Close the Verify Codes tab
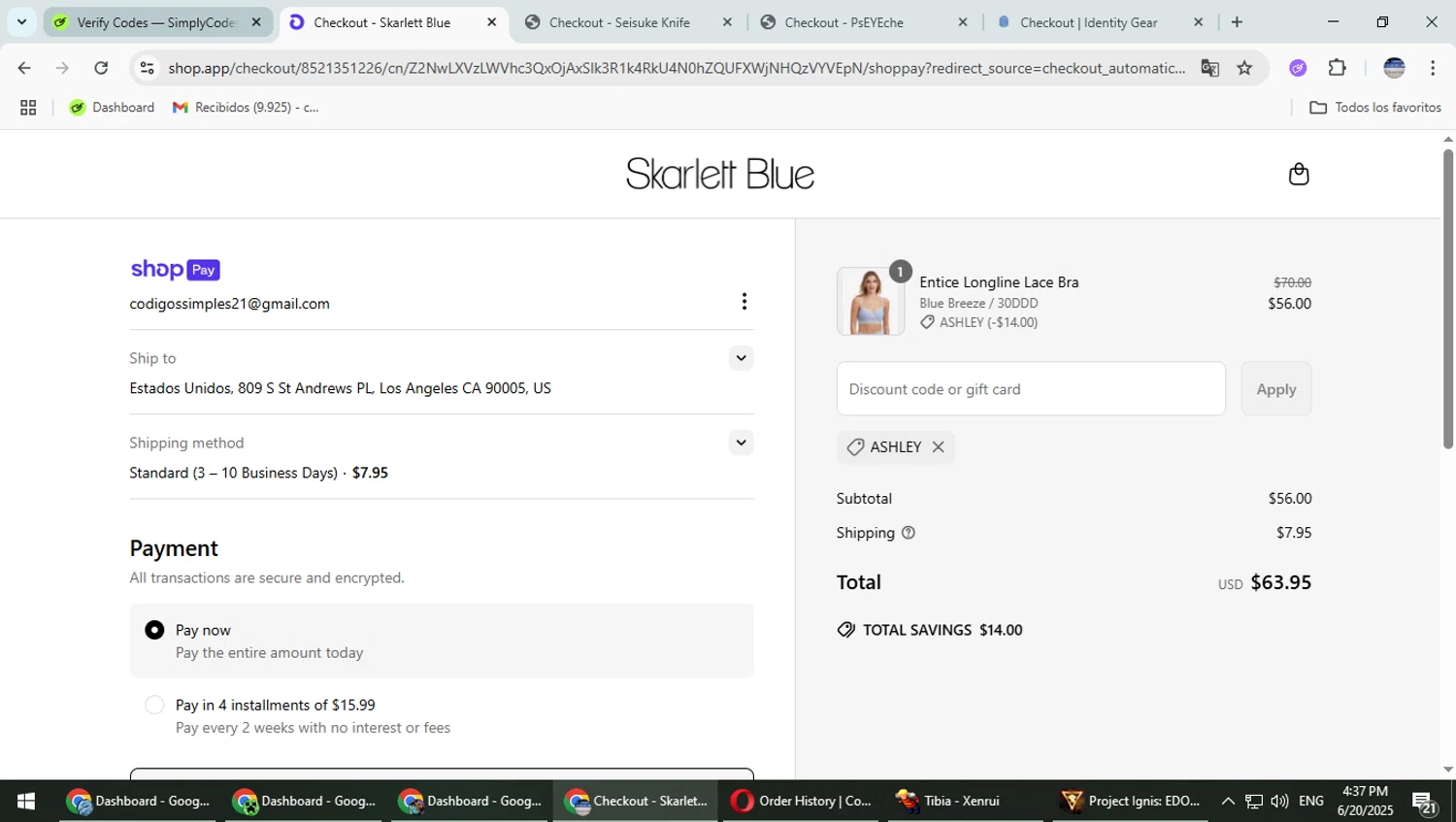This screenshot has width=1456, height=822. click(256, 22)
